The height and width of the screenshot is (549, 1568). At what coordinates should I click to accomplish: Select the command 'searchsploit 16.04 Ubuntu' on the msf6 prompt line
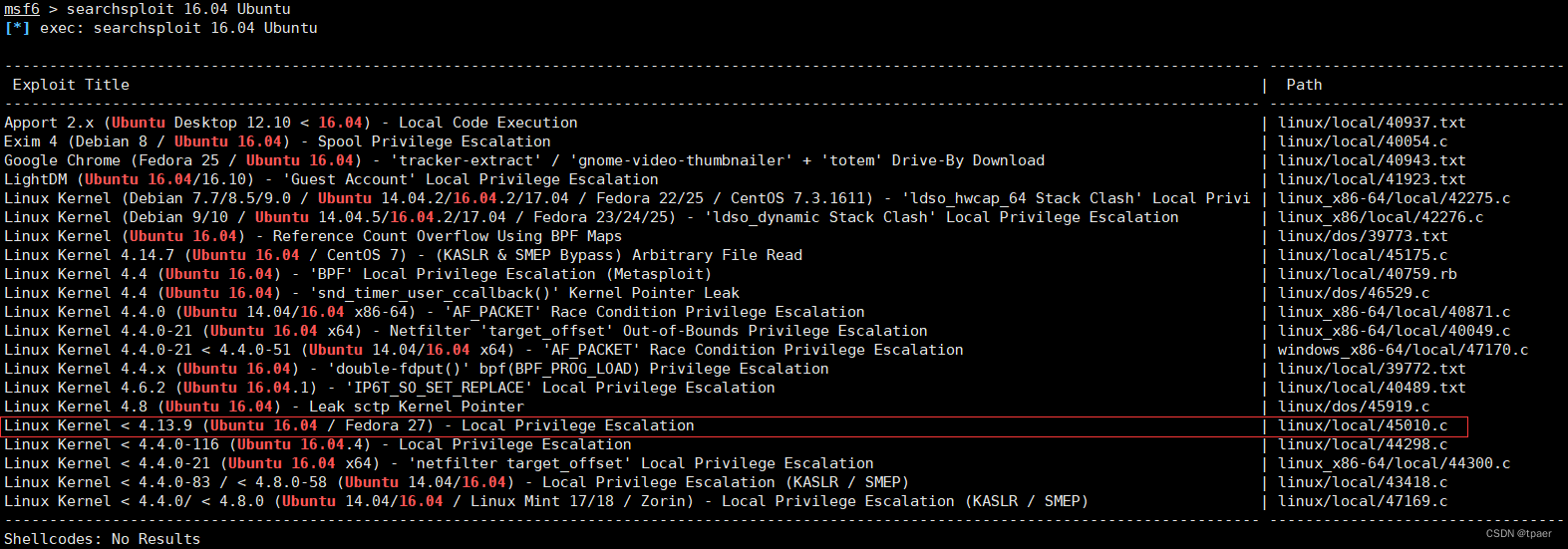pyautogui.click(x=178, y=9)
